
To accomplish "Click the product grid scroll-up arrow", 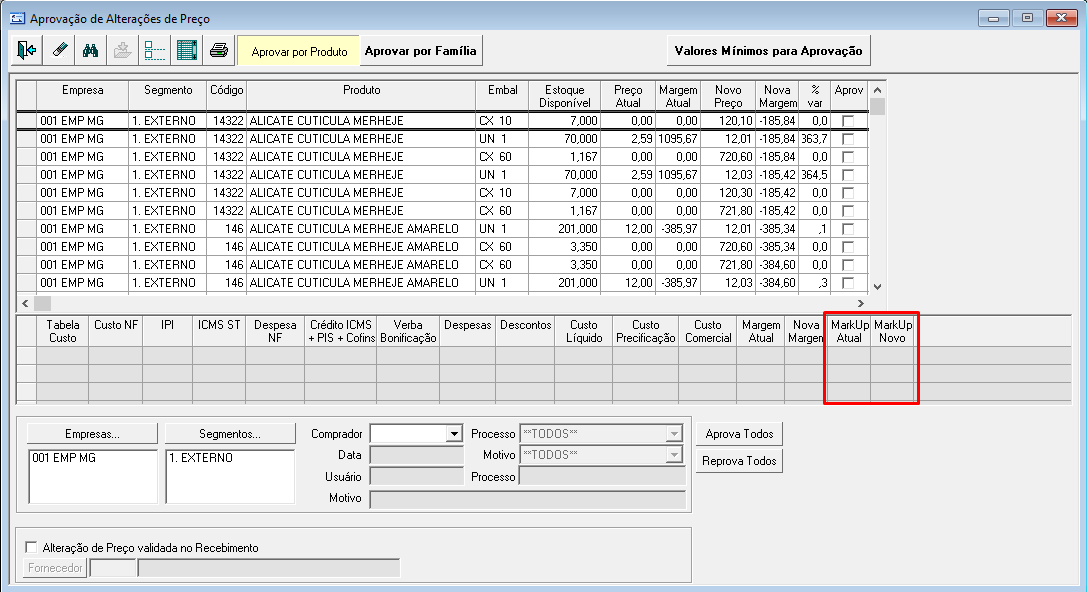I will click(x=877, y=90).
